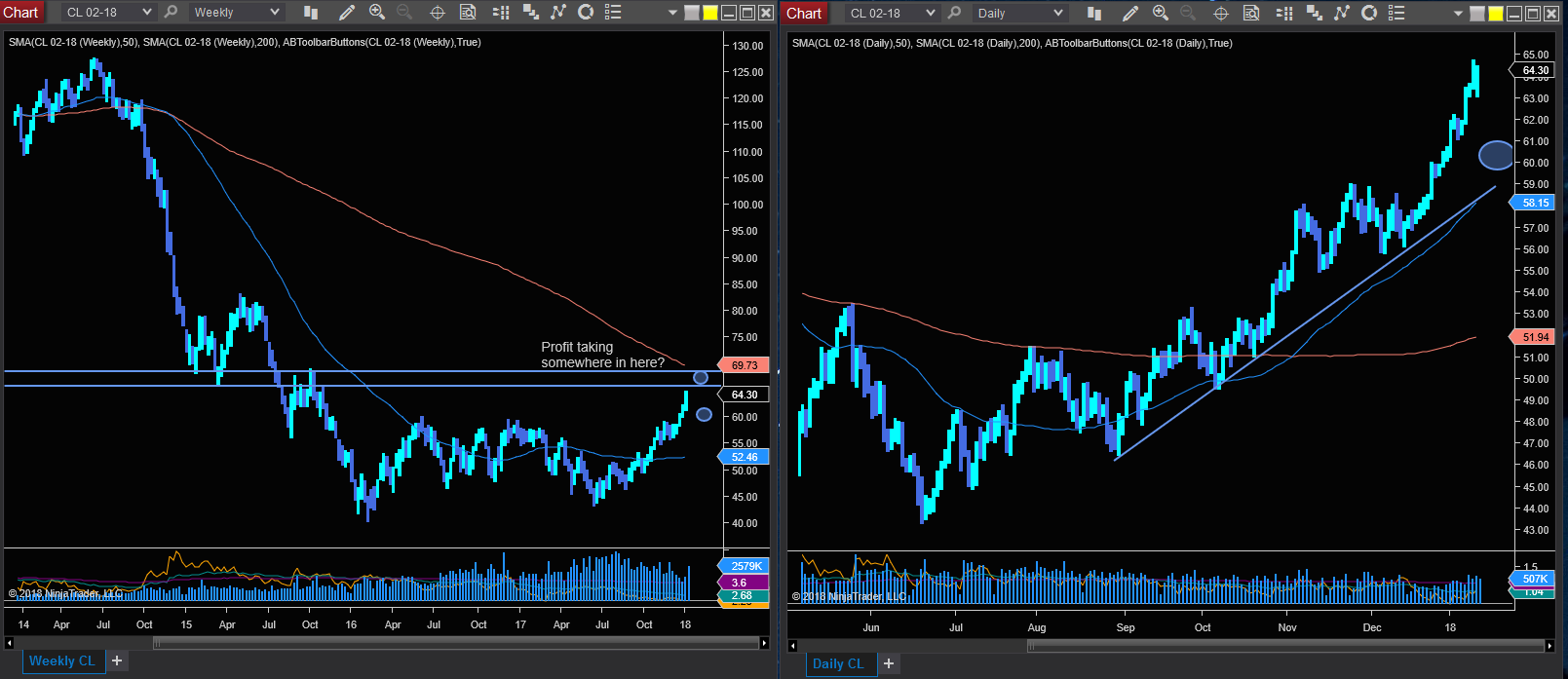Toggle Chart Trader panel in Daily chart
Image resolution: width=1568 pixels, height=679 pixels.
(x=1284, y=13)
